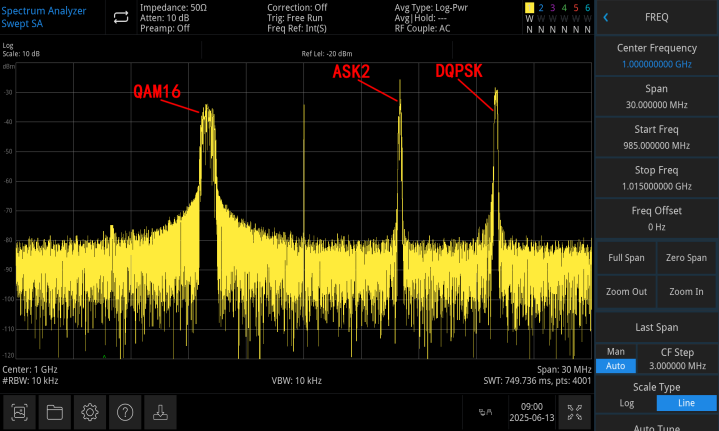Click the #RBW: 10 kHz readout
The image size is (719, 431).
click(x=30, y=381)
